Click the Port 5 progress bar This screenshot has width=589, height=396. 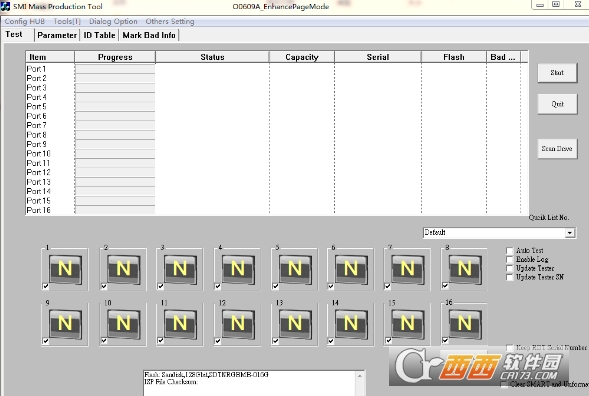(x=115, y=107)
